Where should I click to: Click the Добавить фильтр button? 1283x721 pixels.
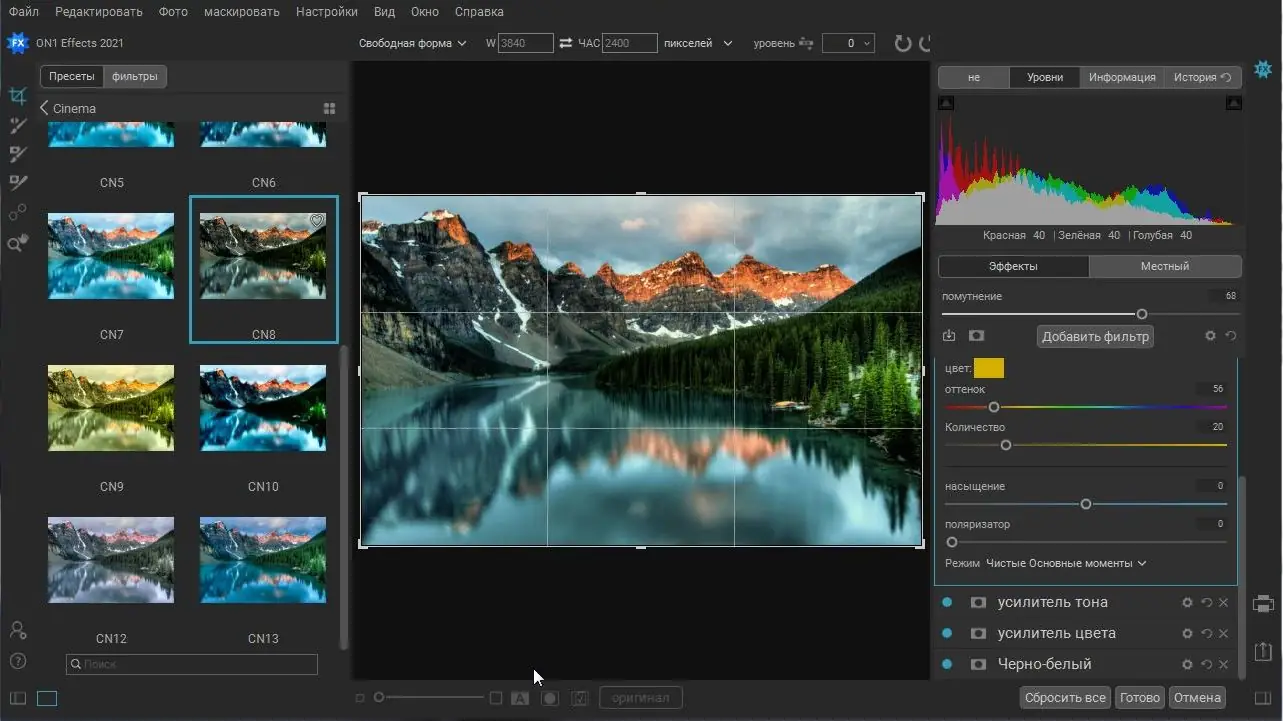(x=1095, y=336)
